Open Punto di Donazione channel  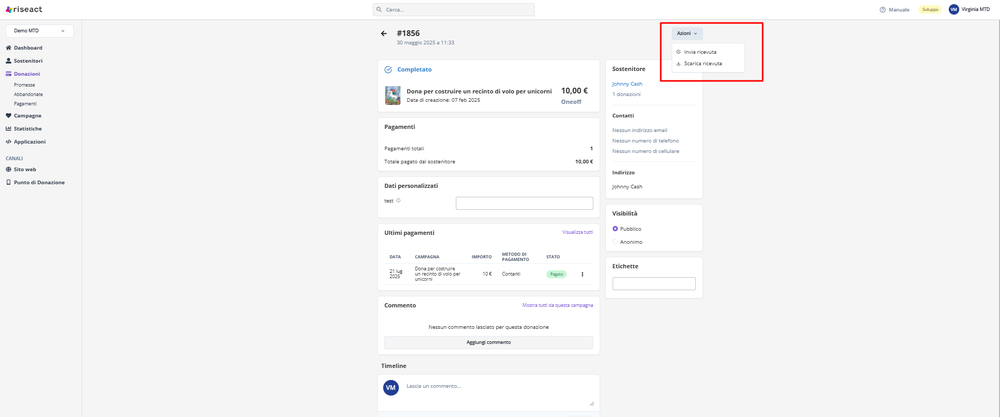pos(38,183)
